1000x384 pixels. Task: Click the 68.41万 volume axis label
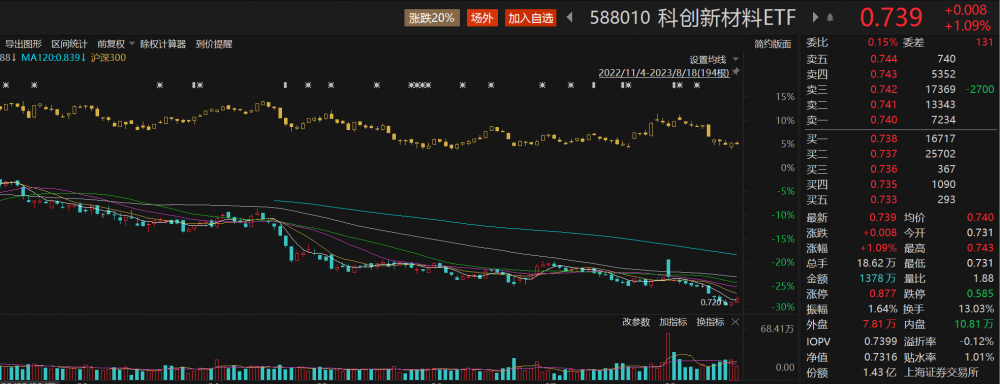(777, 329)
